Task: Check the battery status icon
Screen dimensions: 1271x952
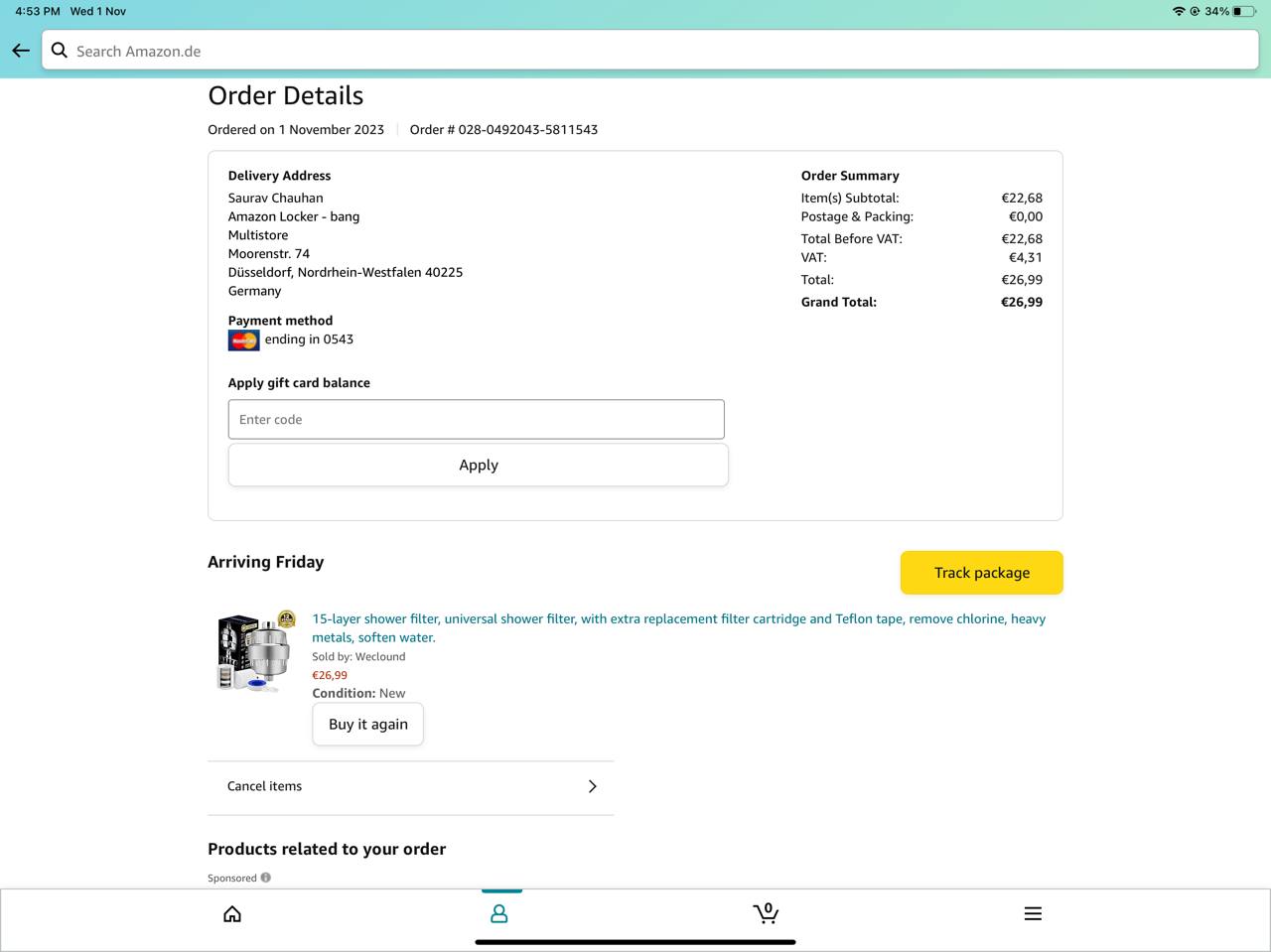Action: (x=1244, y=11)
